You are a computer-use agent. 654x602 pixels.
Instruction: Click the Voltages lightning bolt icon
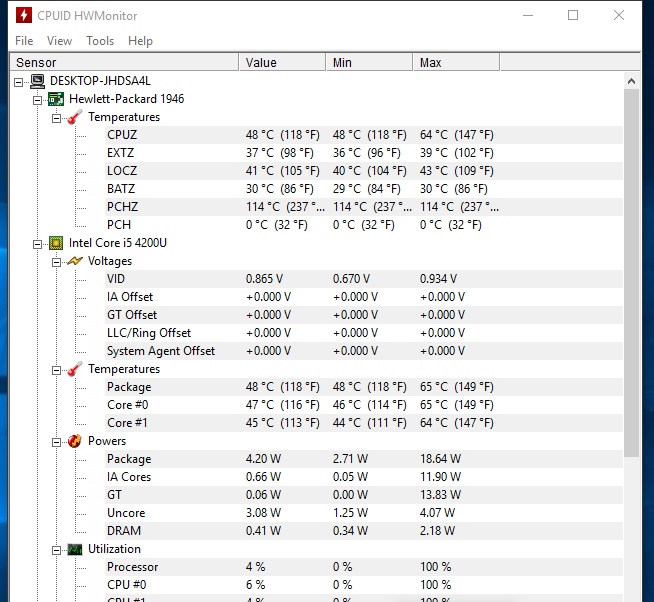click(75, 261)
